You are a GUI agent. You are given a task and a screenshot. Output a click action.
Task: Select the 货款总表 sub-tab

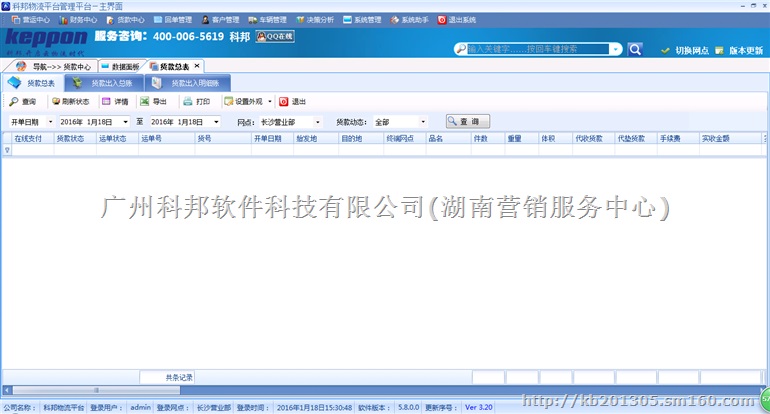tap(32, 83)
